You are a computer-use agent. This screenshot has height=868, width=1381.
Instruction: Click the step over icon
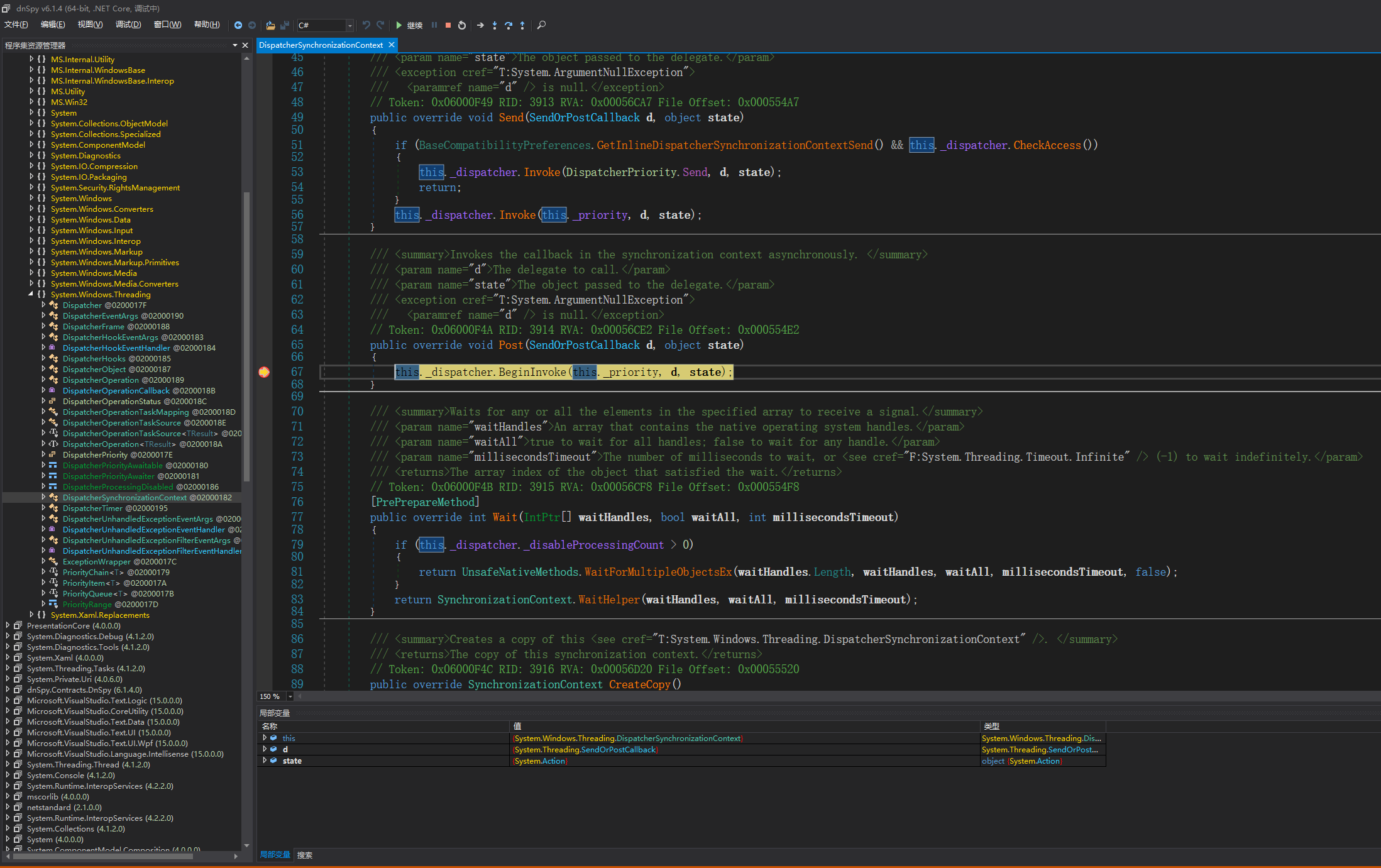tap(509, 25)
